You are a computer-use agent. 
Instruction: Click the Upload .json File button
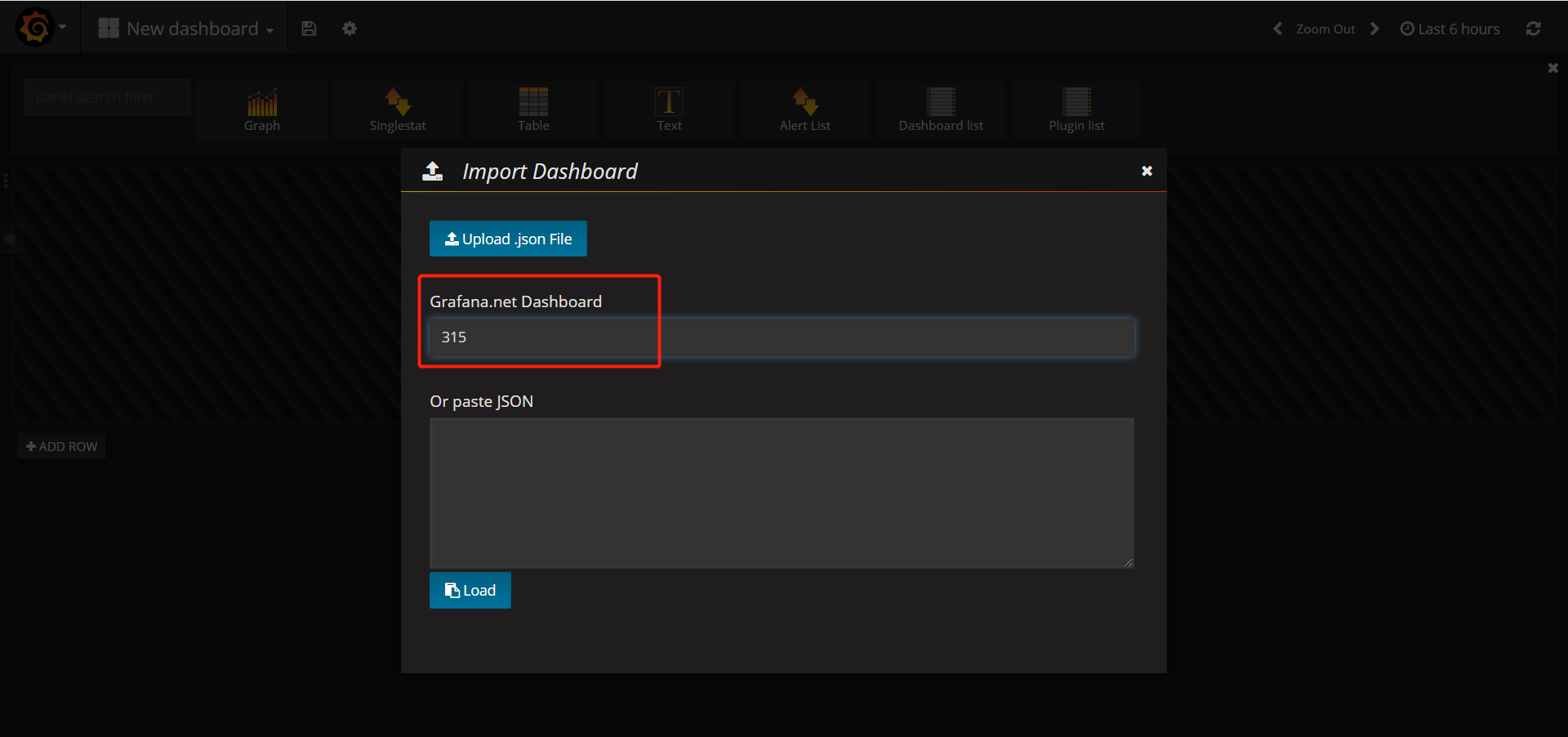point(508,239)
